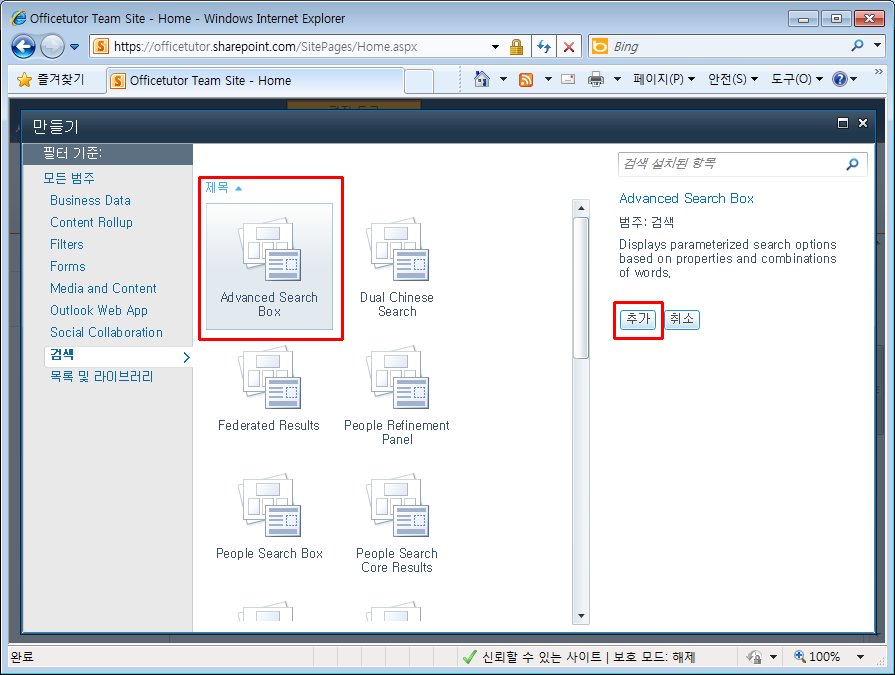Click the 검색 설치된 항목 search field
Screen dimensions: 895x675
731,164
